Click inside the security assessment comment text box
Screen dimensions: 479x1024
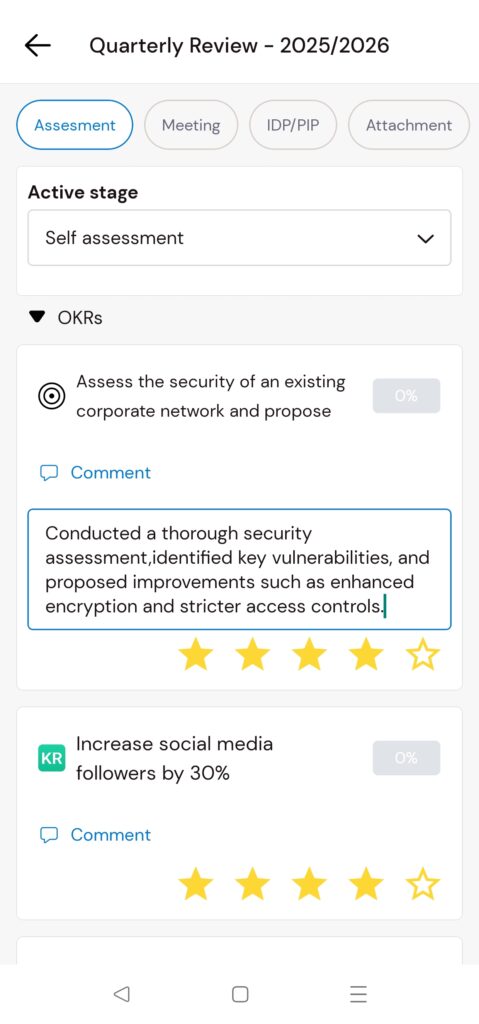239,569
